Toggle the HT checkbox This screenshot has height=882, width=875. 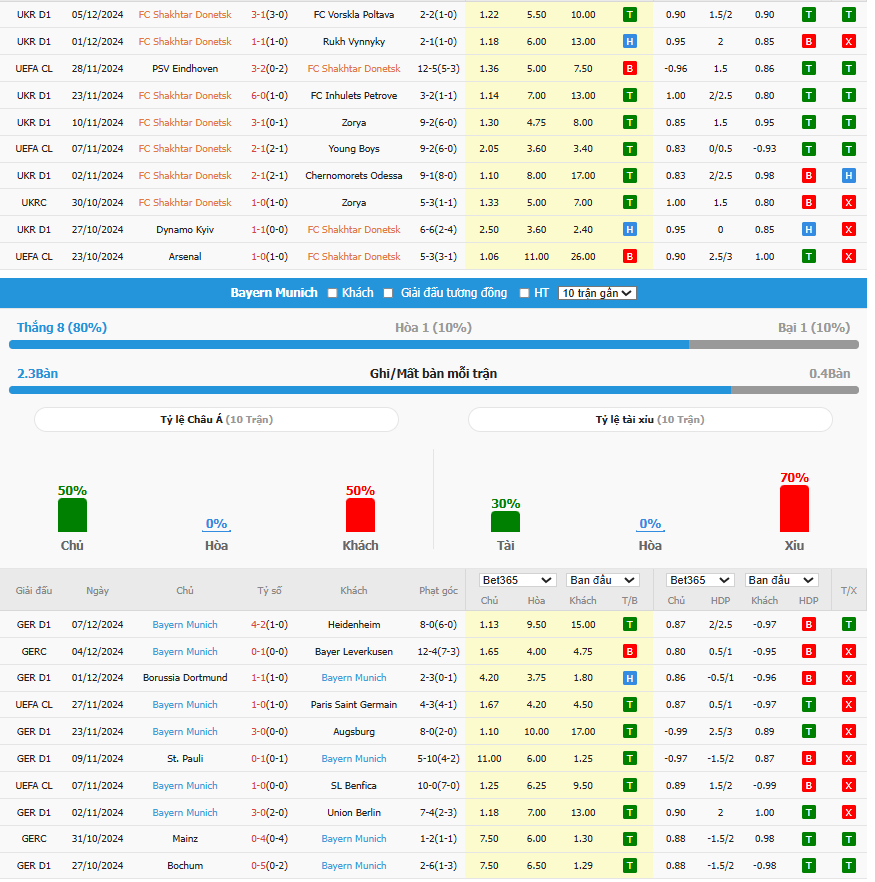point(524,293)
